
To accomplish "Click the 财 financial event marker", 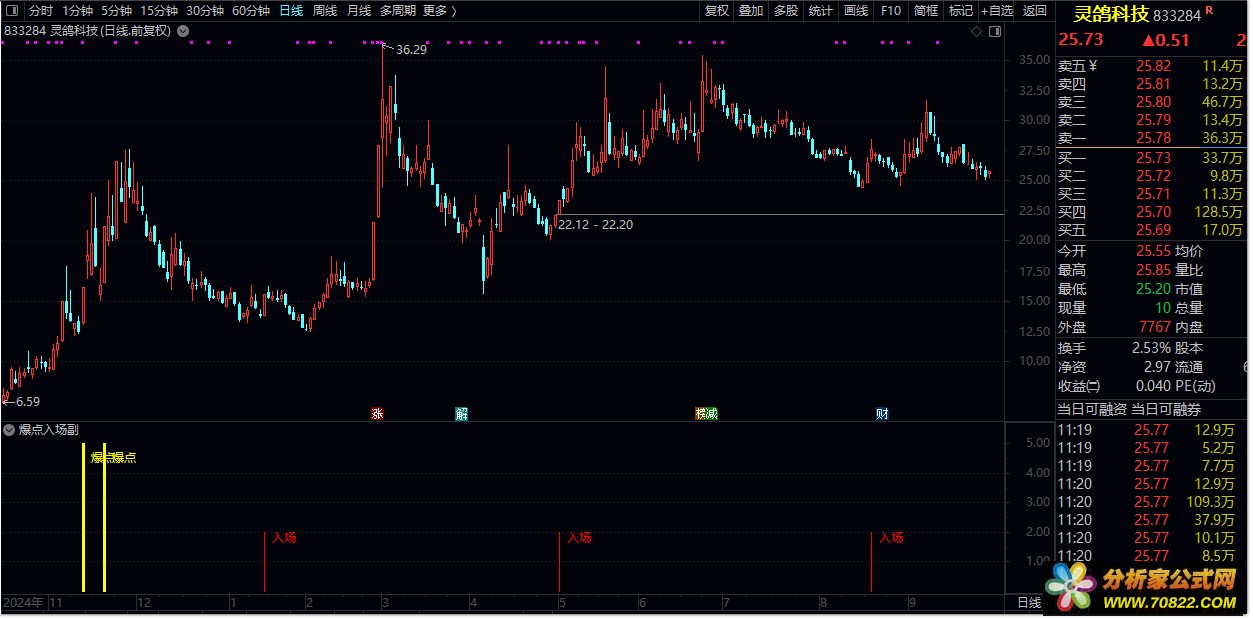I will [882, 413].
